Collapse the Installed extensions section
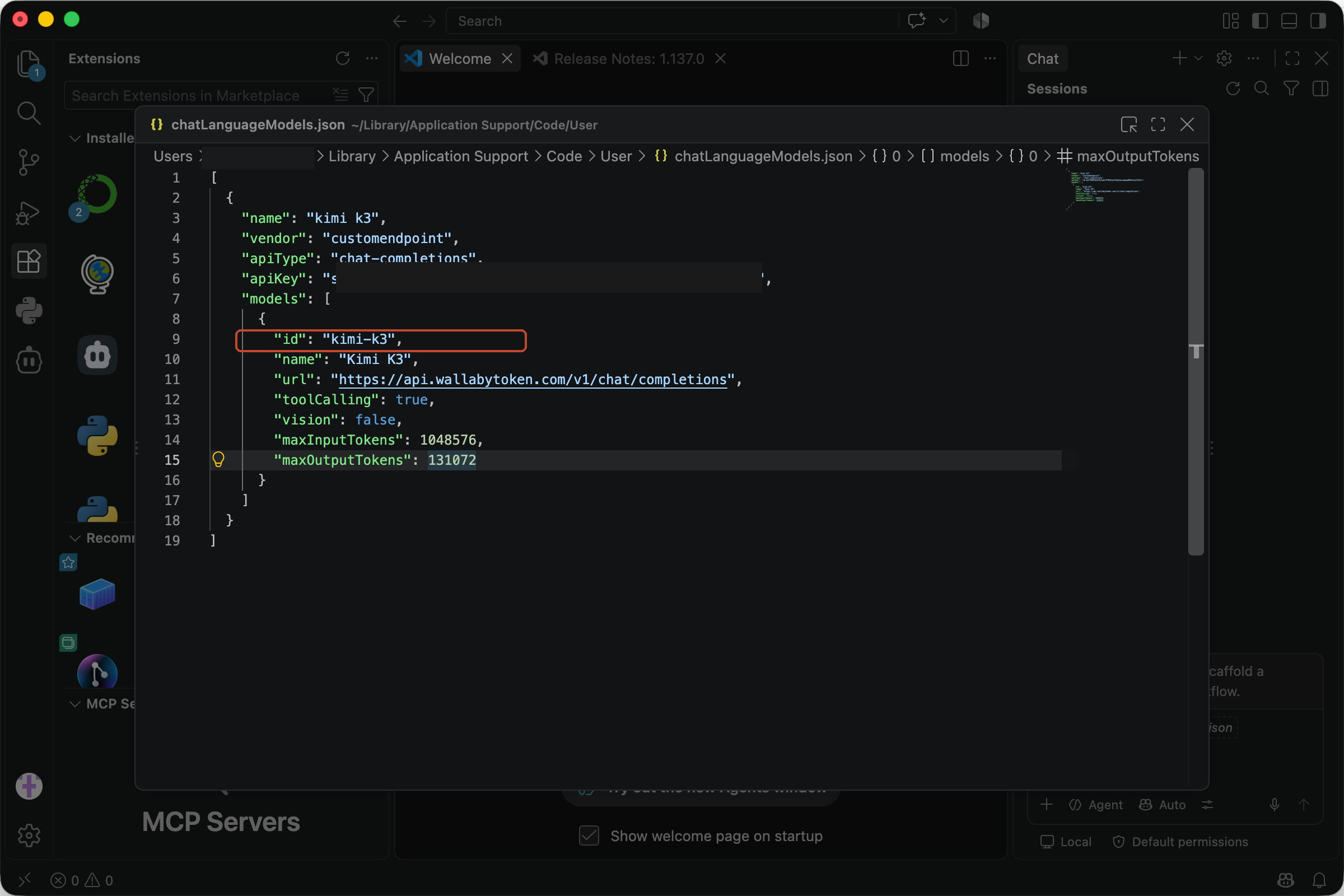 click(74, 138)
